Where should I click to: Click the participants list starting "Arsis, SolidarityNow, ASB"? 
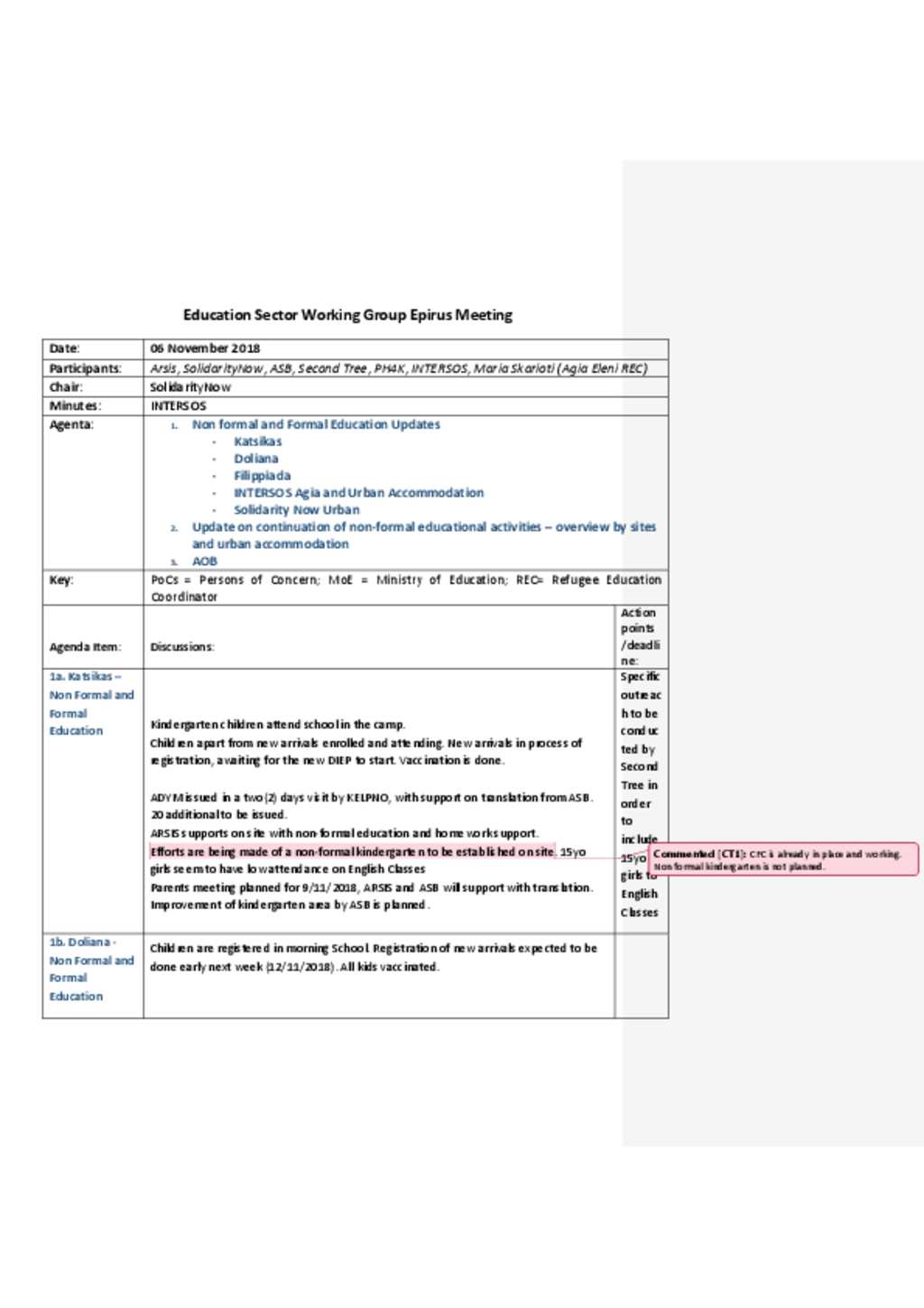(399, 368)
